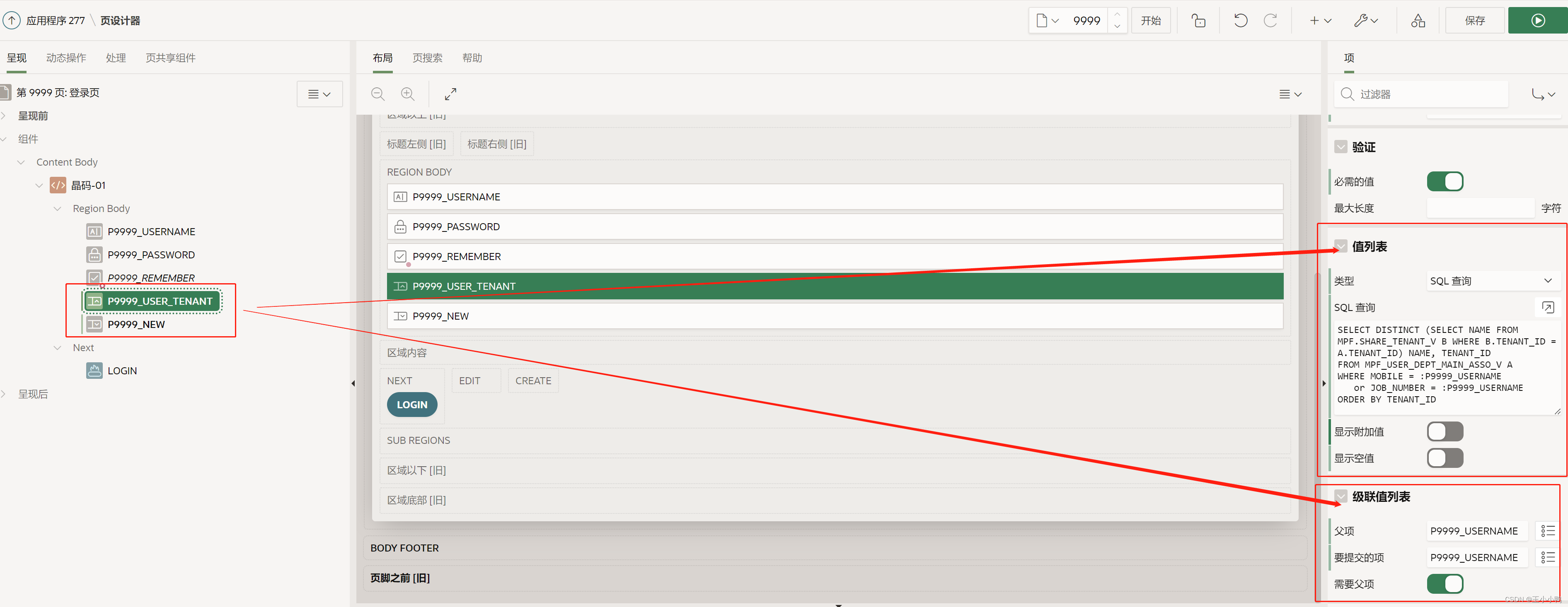
Task: Switch to the 动态操作 tab
Action: [66, 58]
